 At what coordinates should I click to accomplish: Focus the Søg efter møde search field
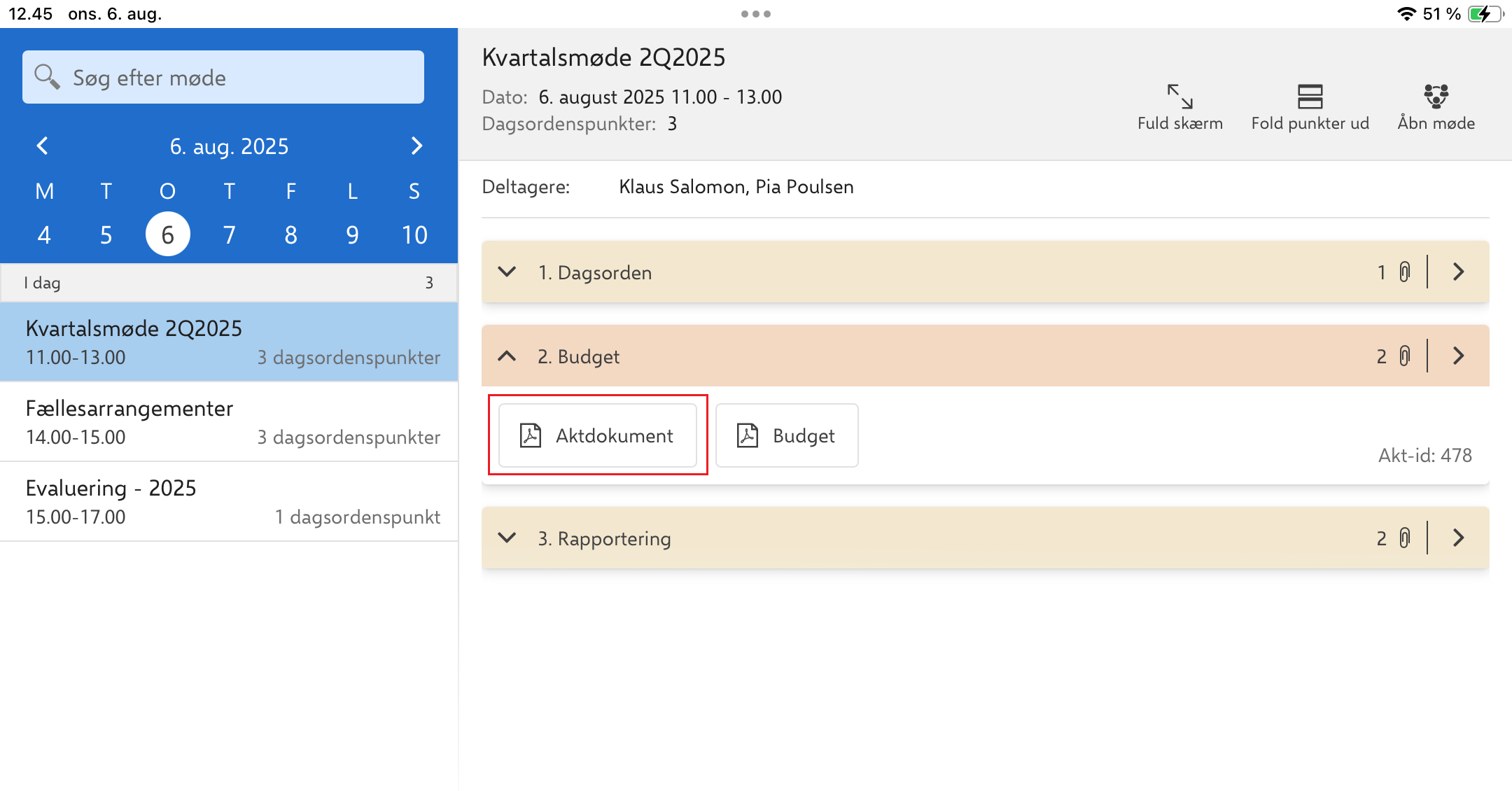pos(223,77)
